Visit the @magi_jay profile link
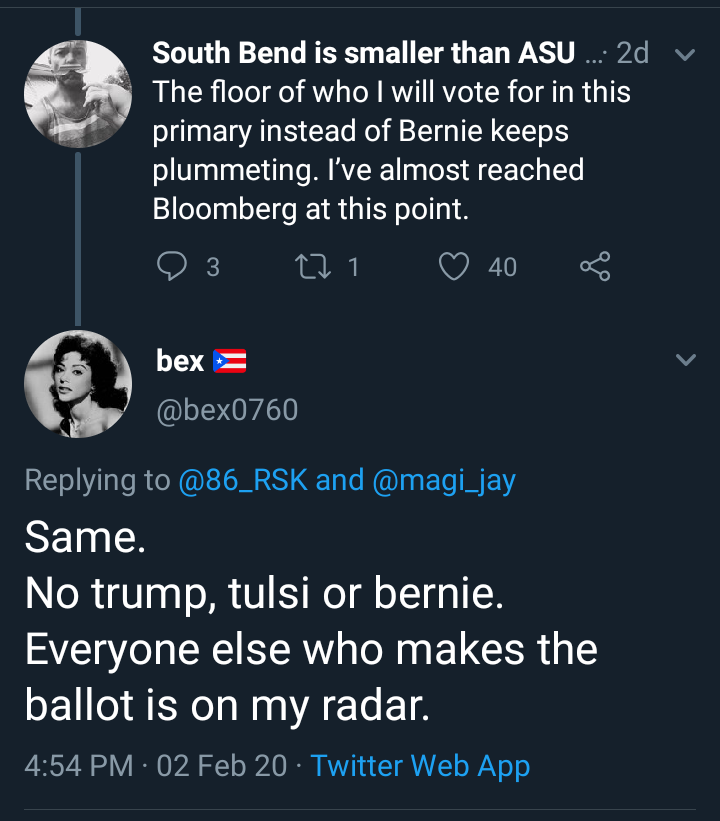720x821 pixels. click(x=443, y=480)
